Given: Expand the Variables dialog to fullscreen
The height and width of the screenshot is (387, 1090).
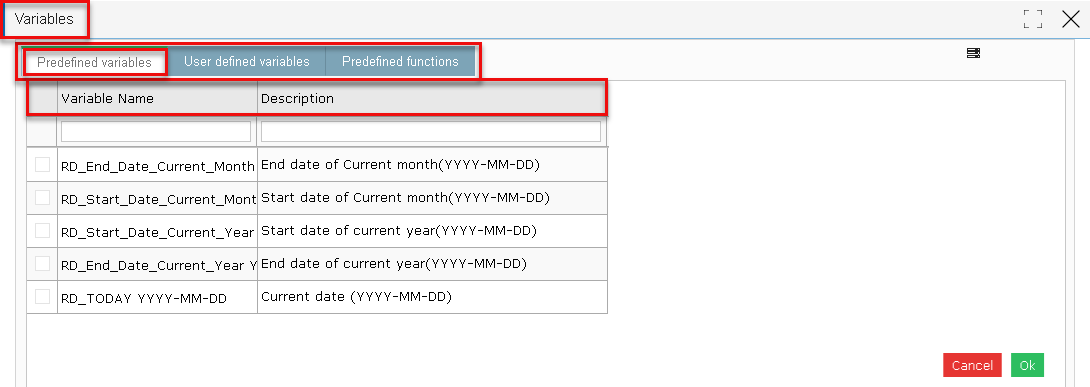Looking at the screenshot, I should (x=1033, y=19).
